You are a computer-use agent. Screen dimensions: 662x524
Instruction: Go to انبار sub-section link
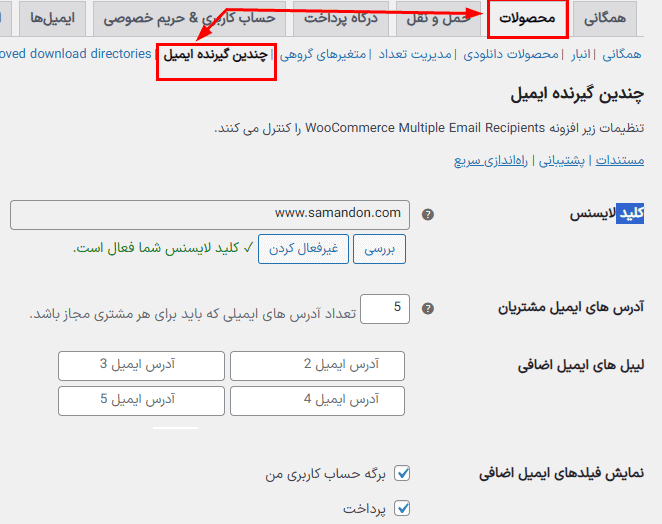[581, 54]
